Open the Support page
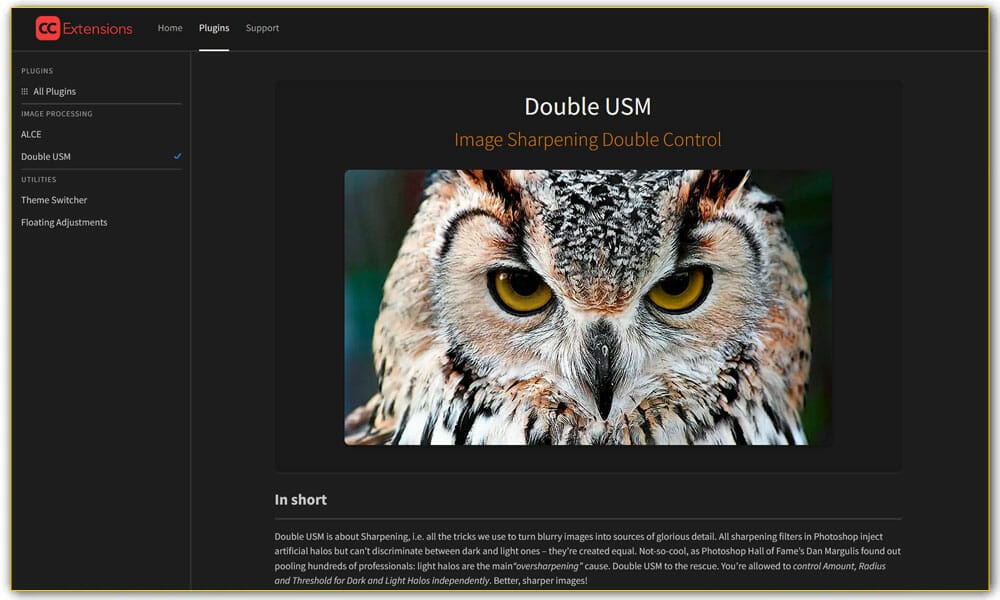1000x600 pixels. tap(262, 28)
